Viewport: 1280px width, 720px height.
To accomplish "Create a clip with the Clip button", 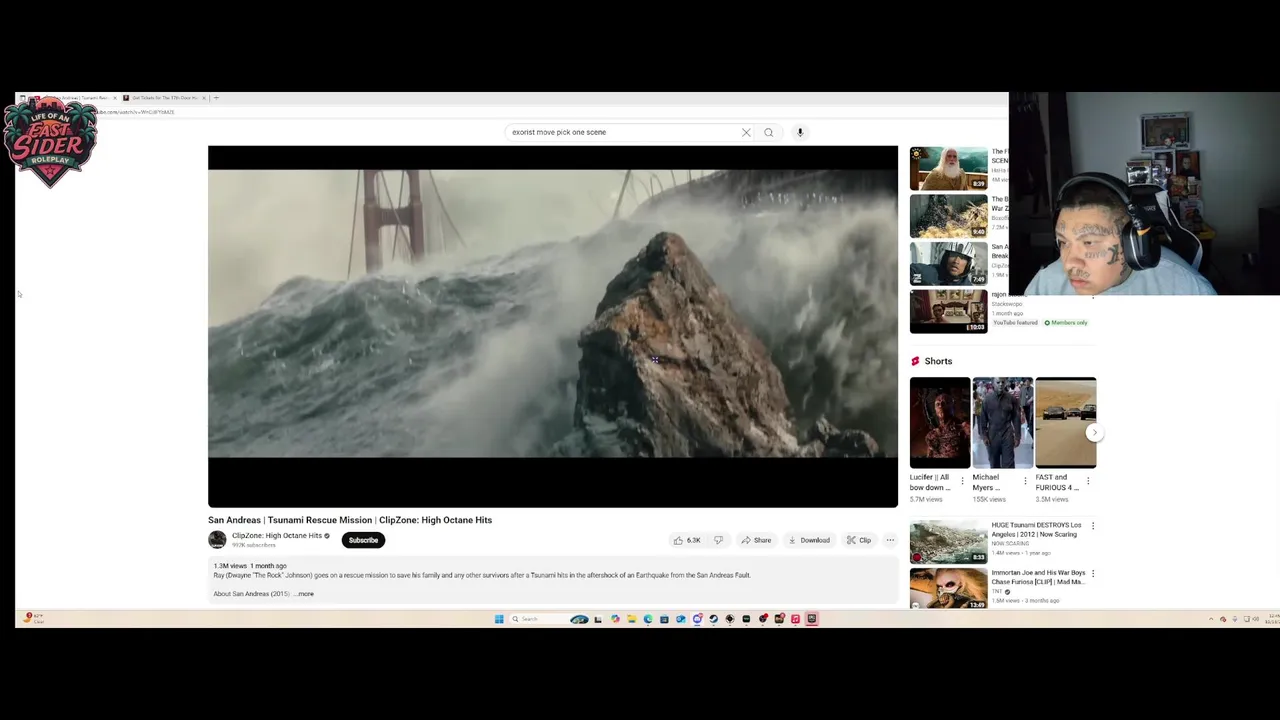I will 858,540.
